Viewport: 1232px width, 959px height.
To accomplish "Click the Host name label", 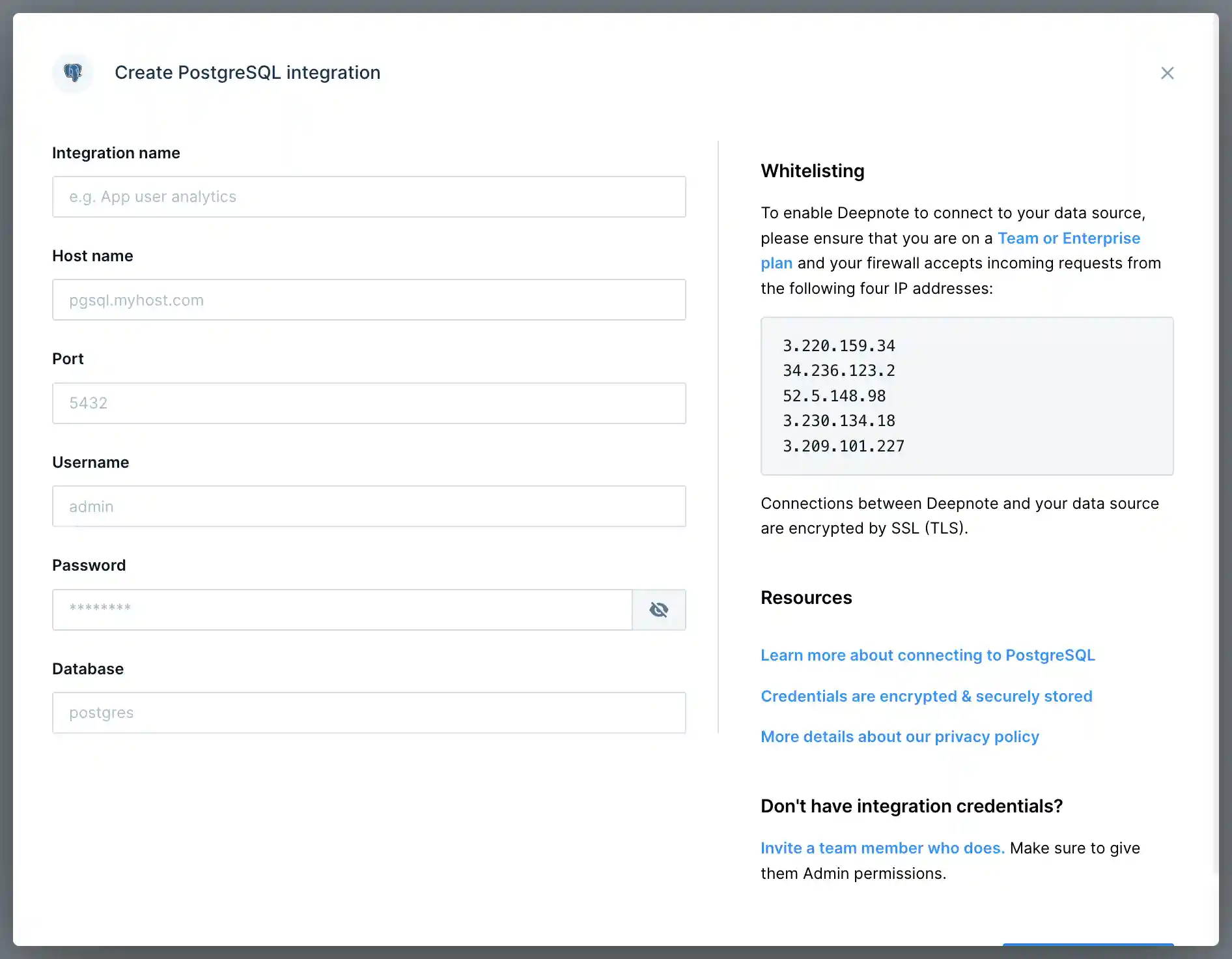I will (92, 256).
